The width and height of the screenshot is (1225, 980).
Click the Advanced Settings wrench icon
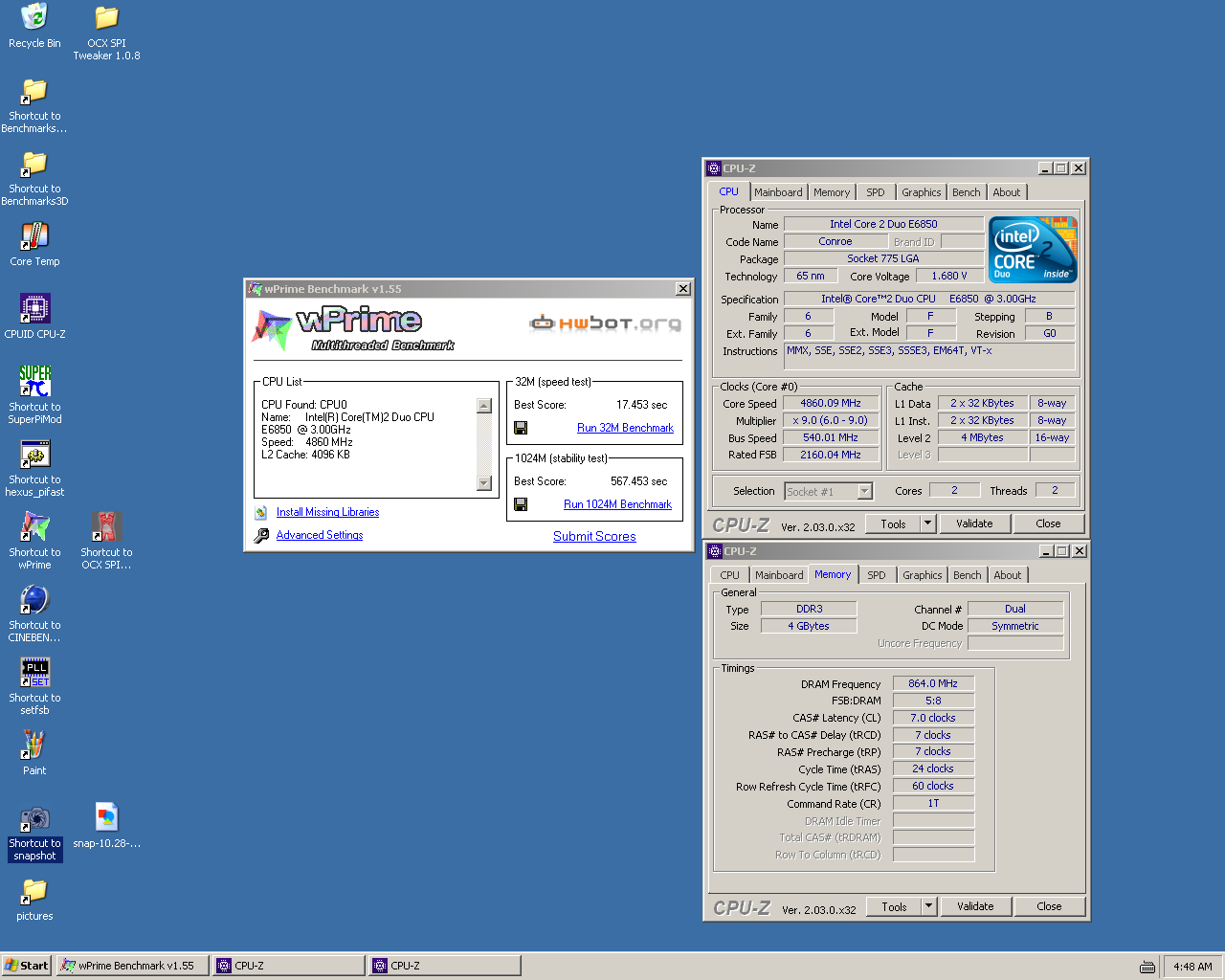pyautogui.click(x=261, y=536)
